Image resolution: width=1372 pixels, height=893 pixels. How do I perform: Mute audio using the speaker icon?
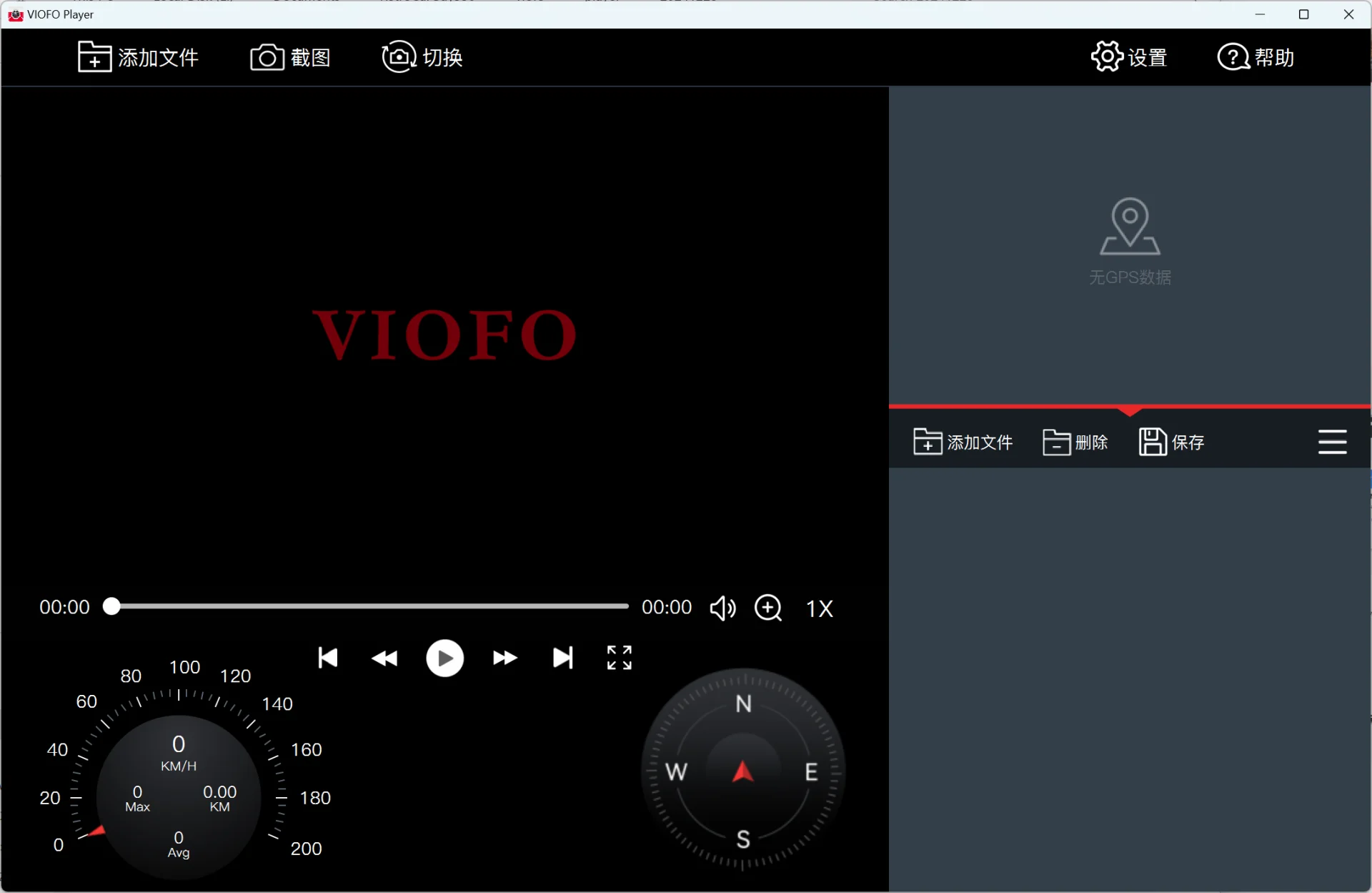click(722, 608)
